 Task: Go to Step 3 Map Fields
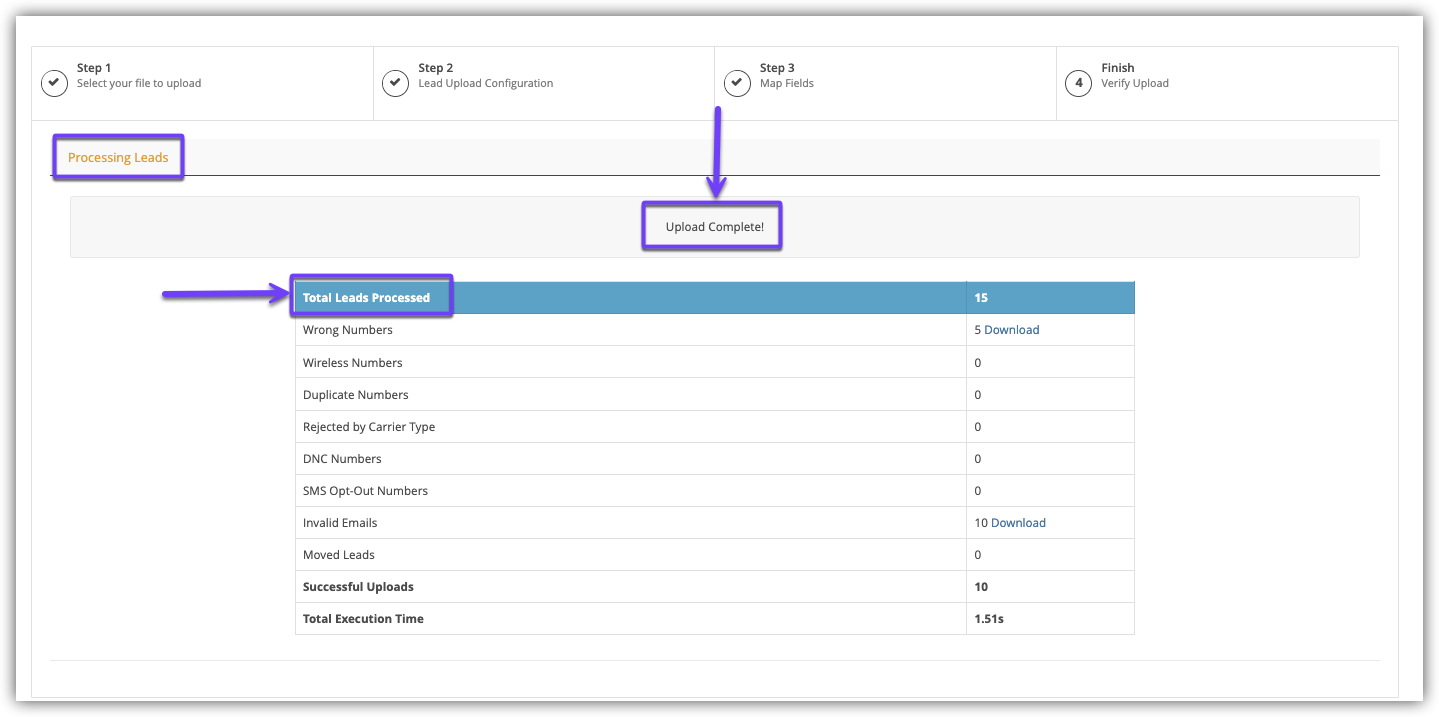point(786,76)
